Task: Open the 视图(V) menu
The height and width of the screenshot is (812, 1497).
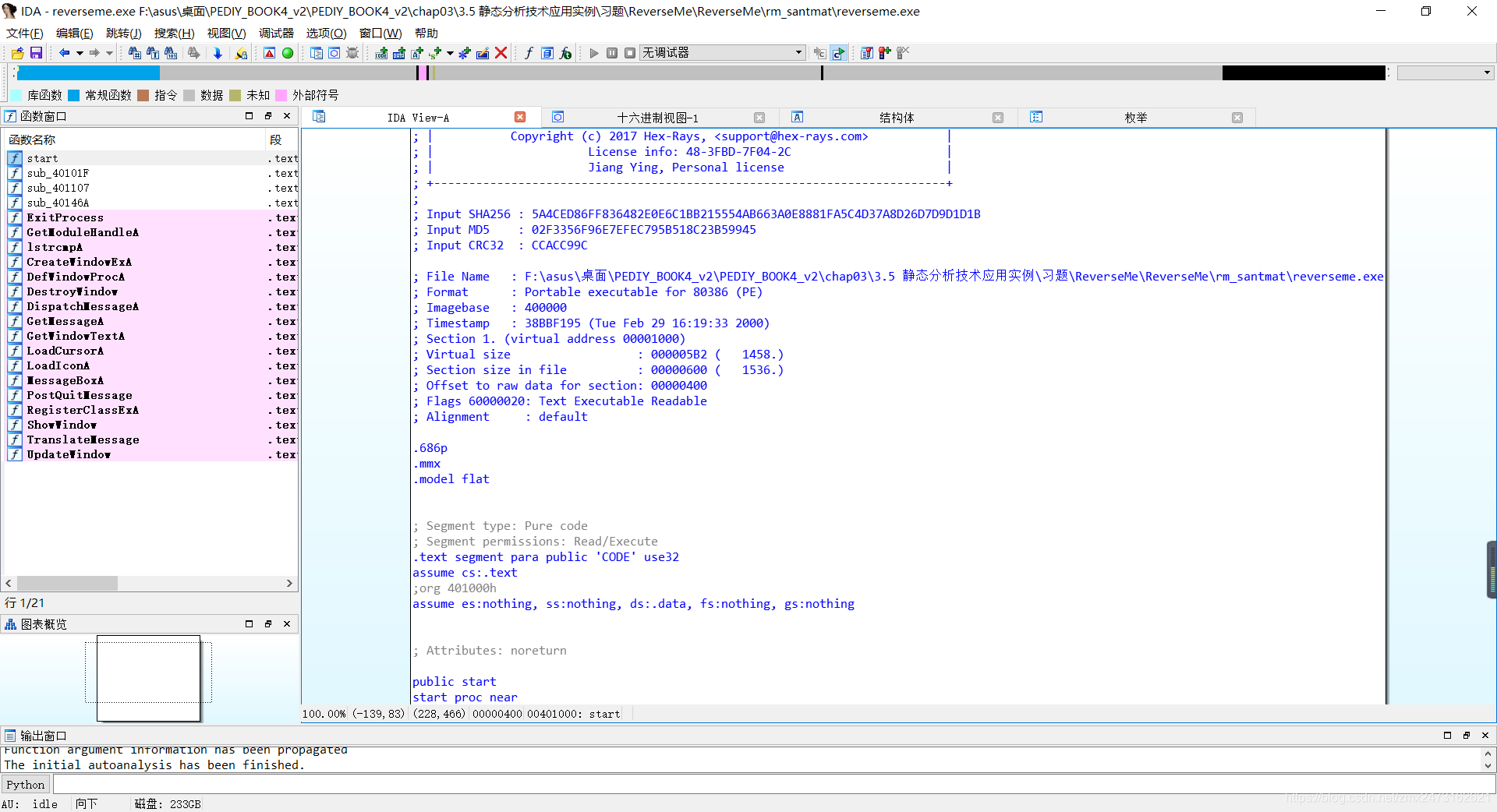Action: [x=226, y=33]
